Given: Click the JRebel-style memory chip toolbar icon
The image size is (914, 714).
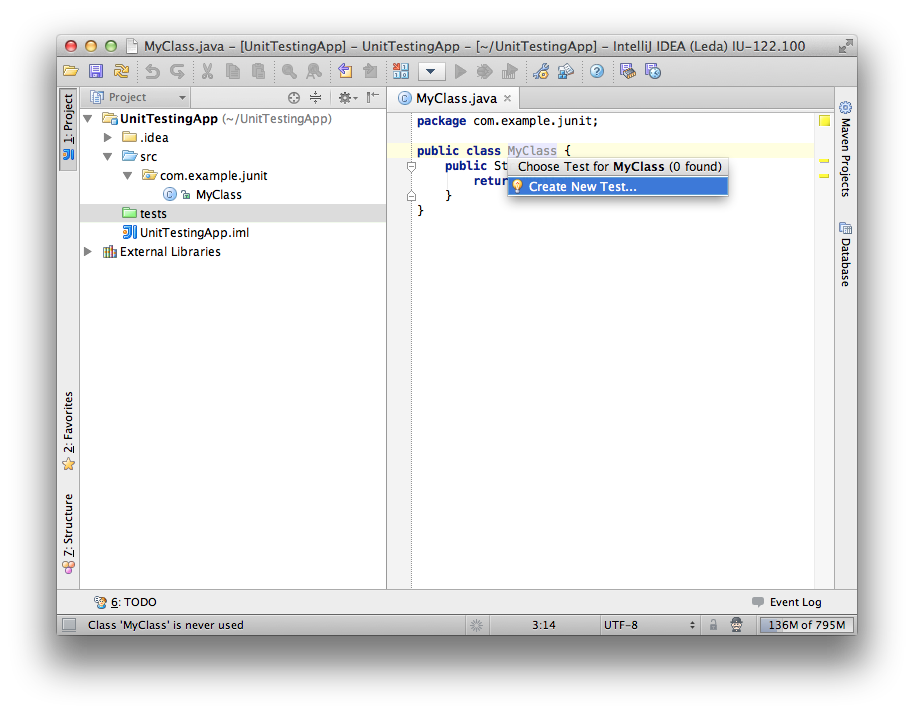Looking at the screenshot, I should pos(628,71).
